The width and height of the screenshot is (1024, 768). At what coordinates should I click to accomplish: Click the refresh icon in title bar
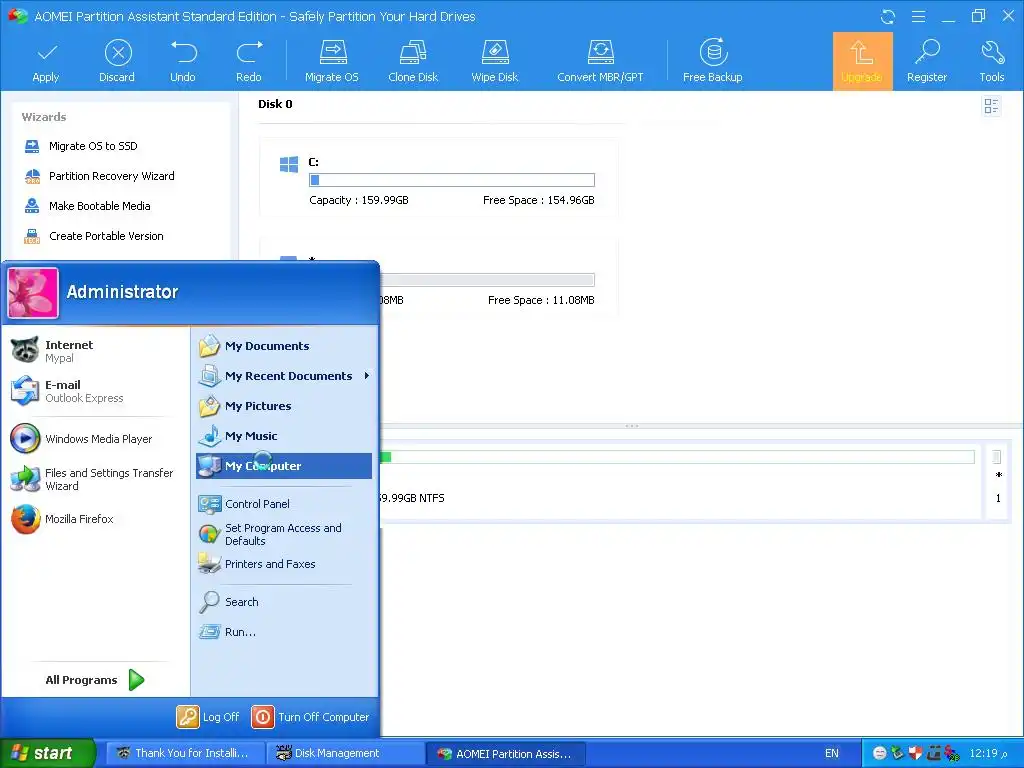tap(888, 16)
